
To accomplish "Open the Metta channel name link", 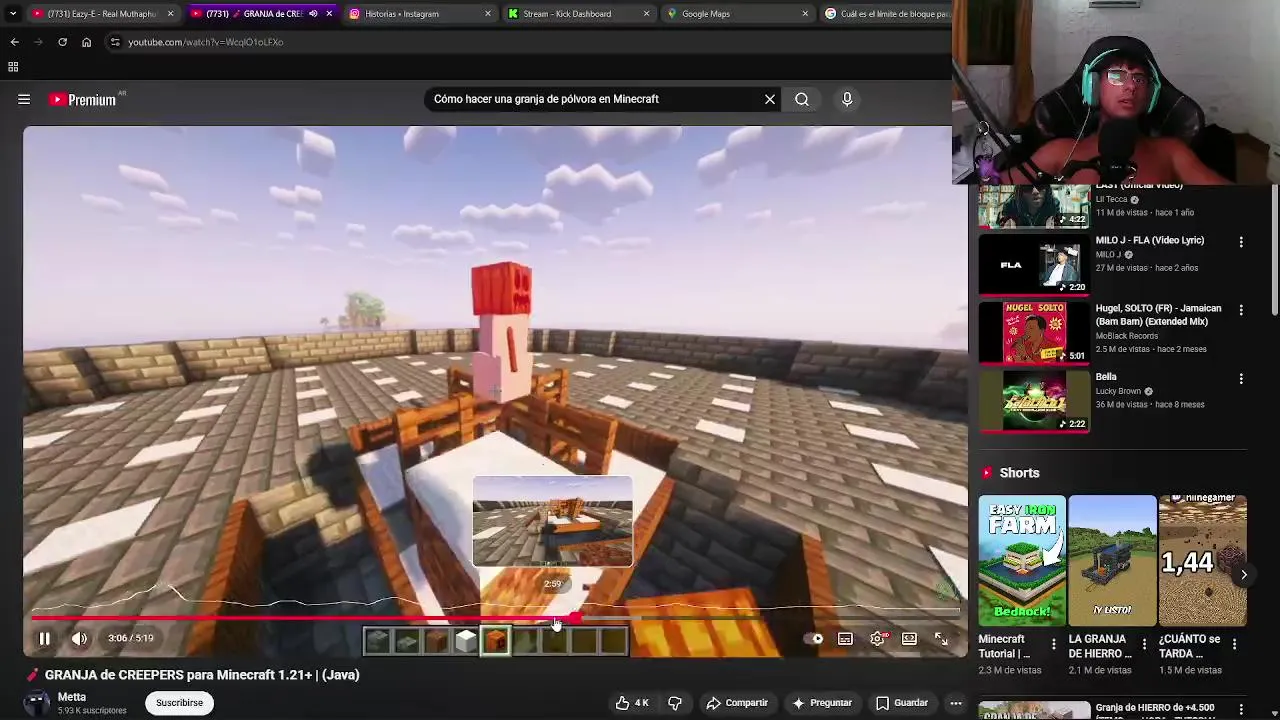I will [x=72, y=697].
